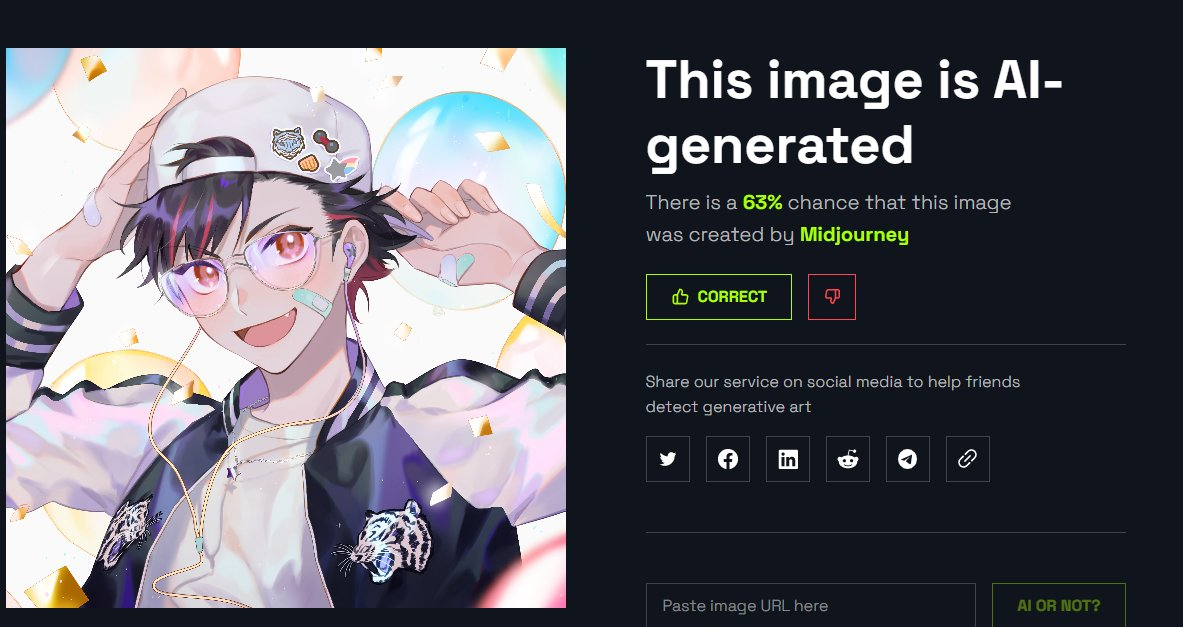Open the Telegram share icon
Screen dimensions: 1183x627
pos(908,459)
